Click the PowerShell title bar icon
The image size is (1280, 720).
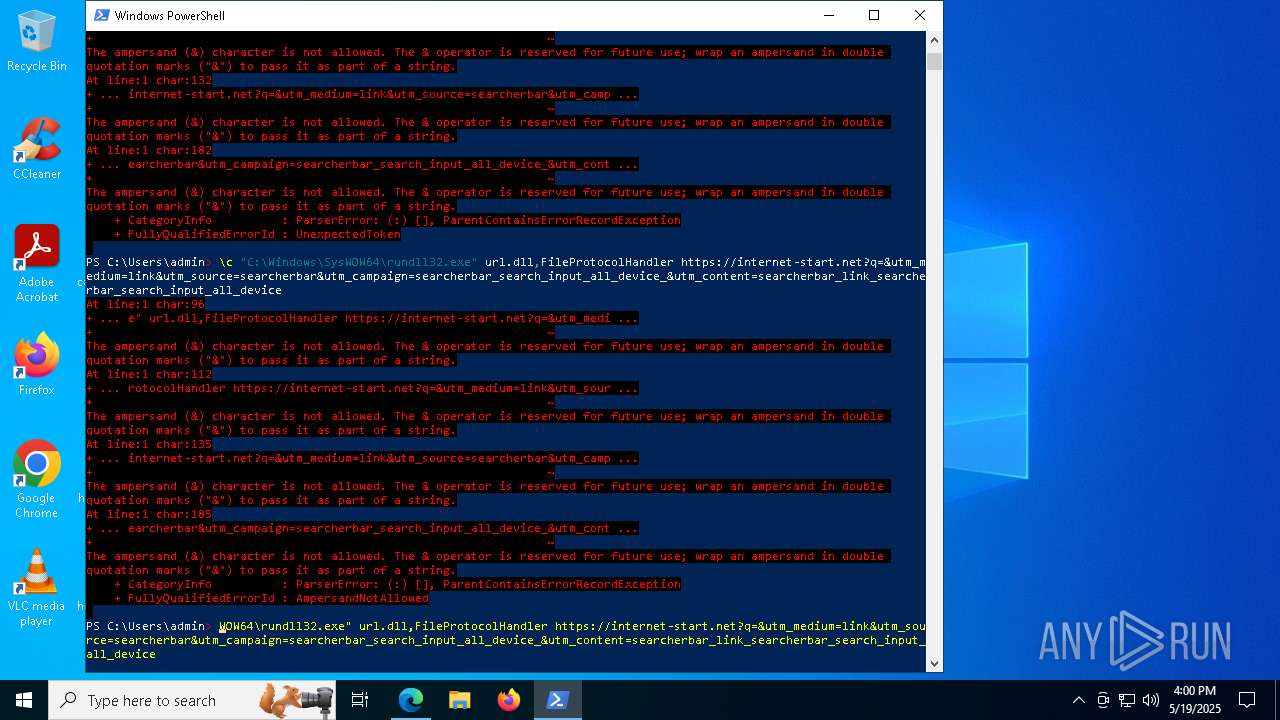pos(101,15)
